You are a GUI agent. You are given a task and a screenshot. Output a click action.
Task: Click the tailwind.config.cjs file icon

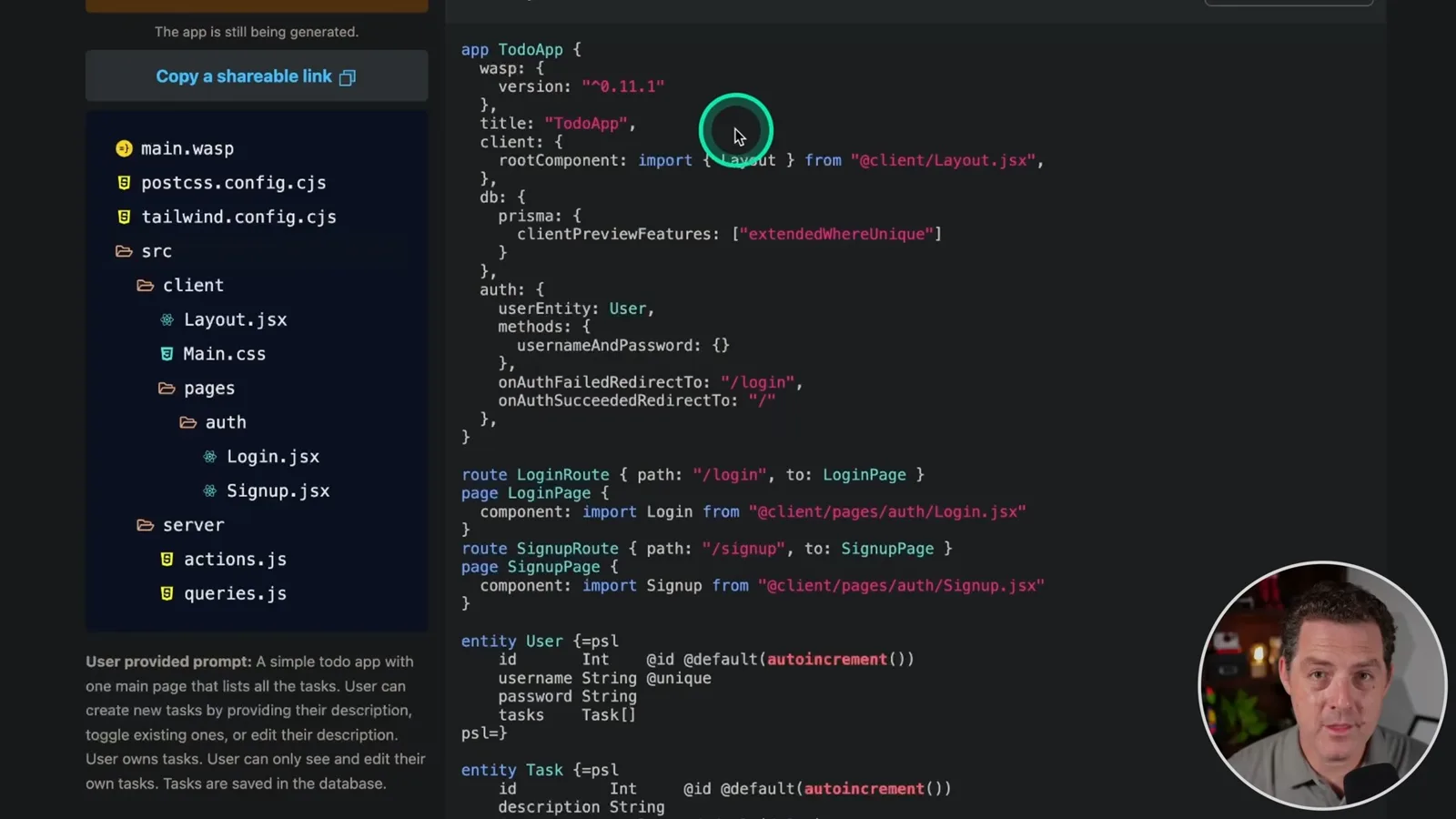coord(124,217)
